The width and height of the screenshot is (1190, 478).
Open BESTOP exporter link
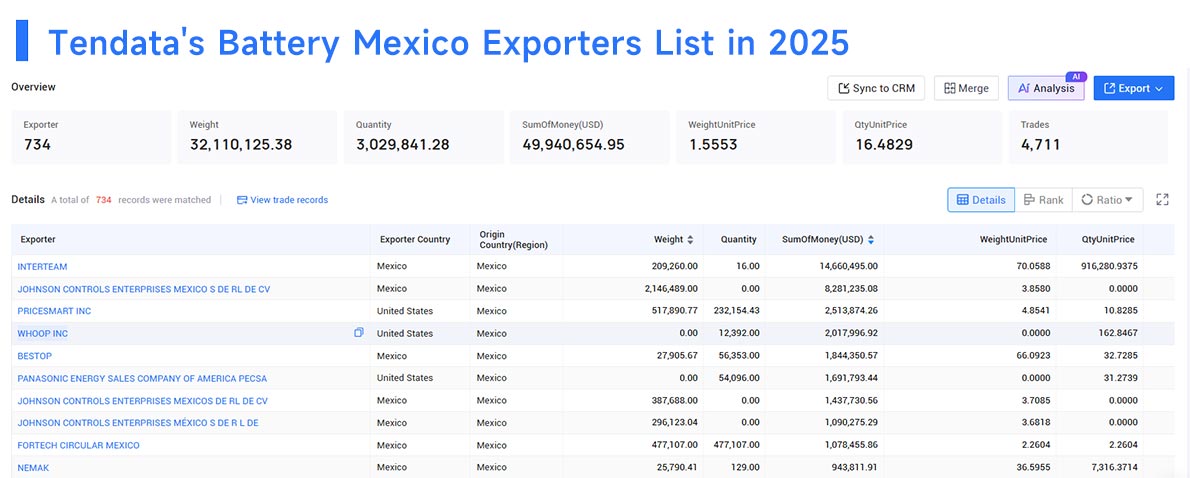click(x=34, y=356)
